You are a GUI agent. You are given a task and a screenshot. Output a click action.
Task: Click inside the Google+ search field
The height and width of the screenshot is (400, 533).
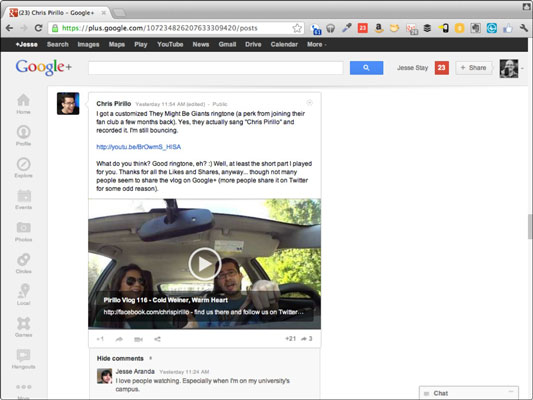[216, 68]
